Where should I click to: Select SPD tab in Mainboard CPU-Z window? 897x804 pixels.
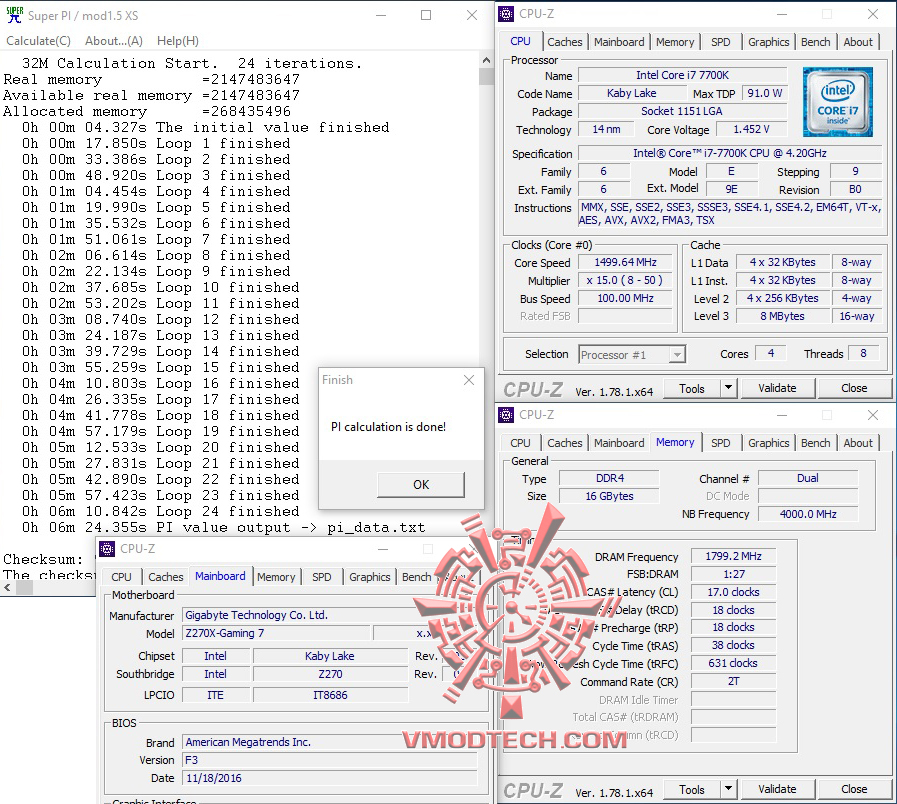322,577
